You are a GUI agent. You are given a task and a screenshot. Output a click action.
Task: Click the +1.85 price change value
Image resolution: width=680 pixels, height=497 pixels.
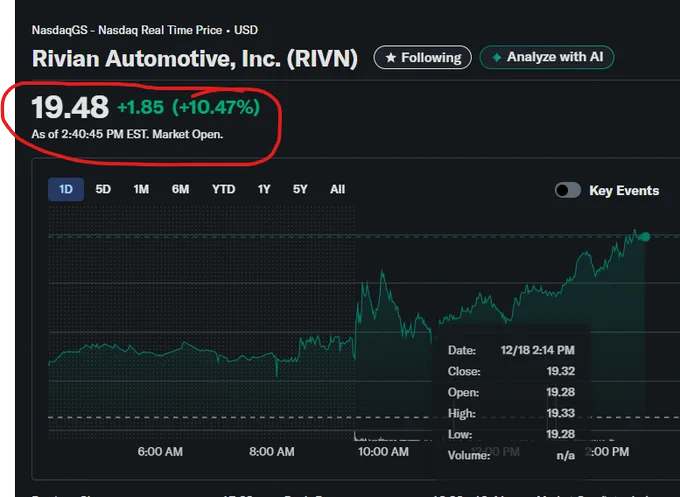coord(141,107)
